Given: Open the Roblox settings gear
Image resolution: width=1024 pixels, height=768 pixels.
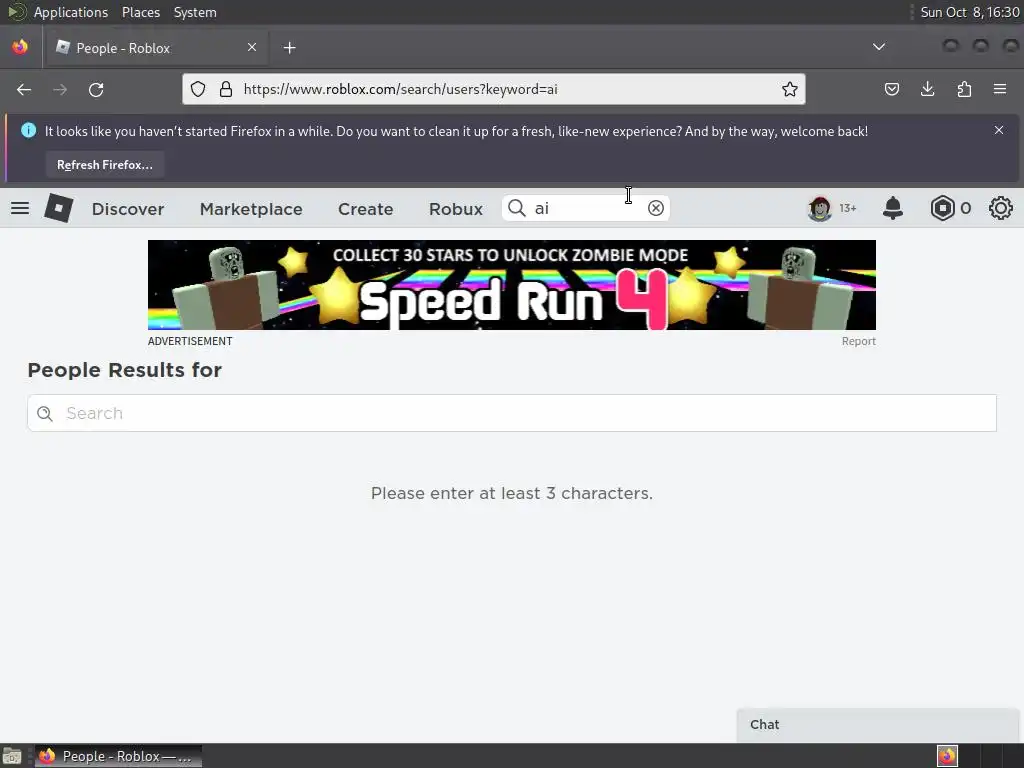Looking at the screenshot, I should pyautogui.click(x=1000, y=208).
